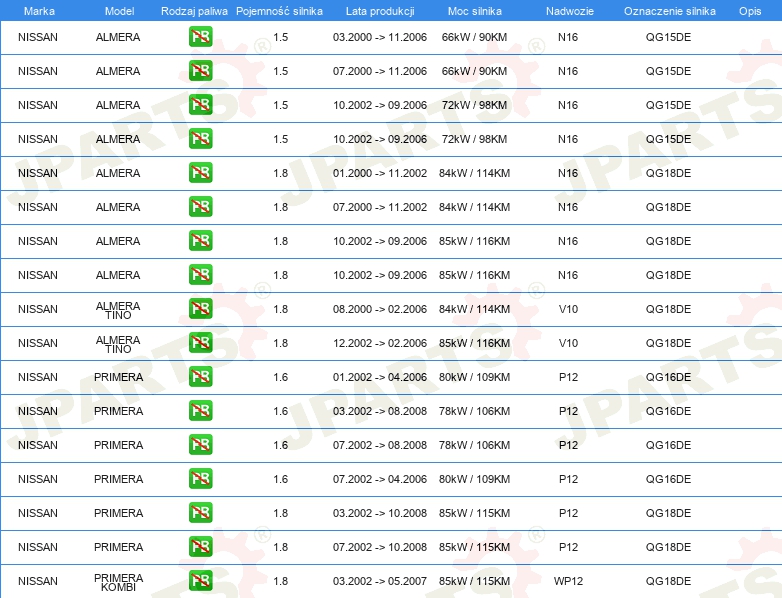
Task: Click petrol icon in Primera 07.2002 -> 04.2006 row
Action: pos(200,478)
